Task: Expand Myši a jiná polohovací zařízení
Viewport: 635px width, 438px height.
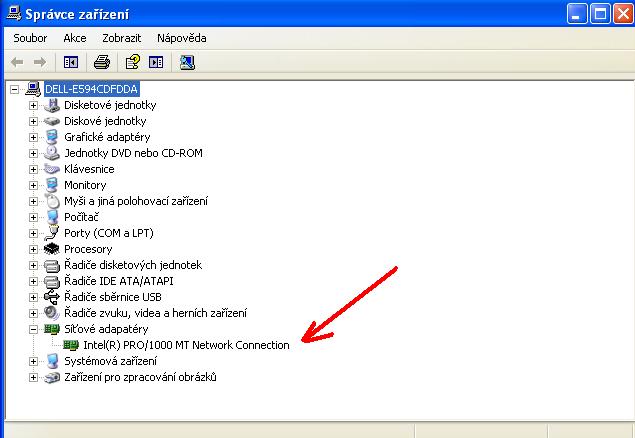Action: [33, 201]
